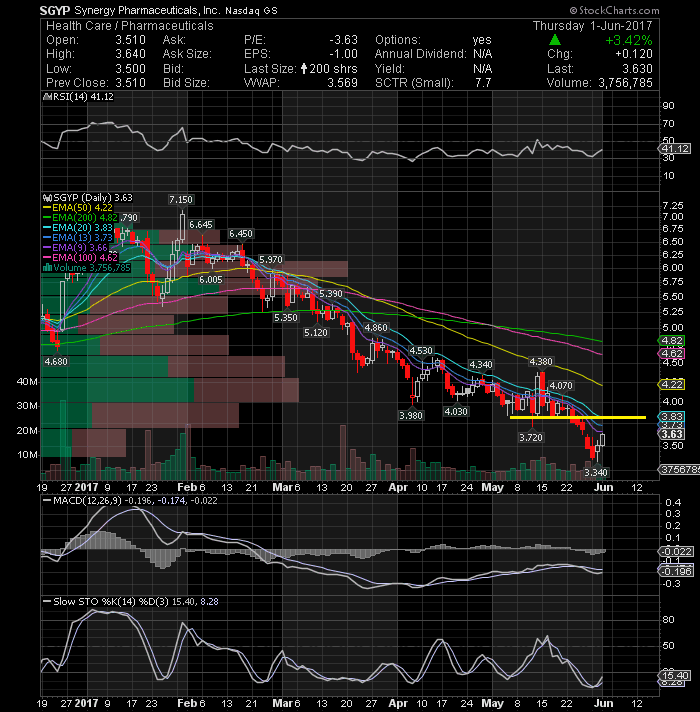This screenshot has width=700, height=712.
Task: Click the 3.340 low price label
Action: click(x=596, y=472)
